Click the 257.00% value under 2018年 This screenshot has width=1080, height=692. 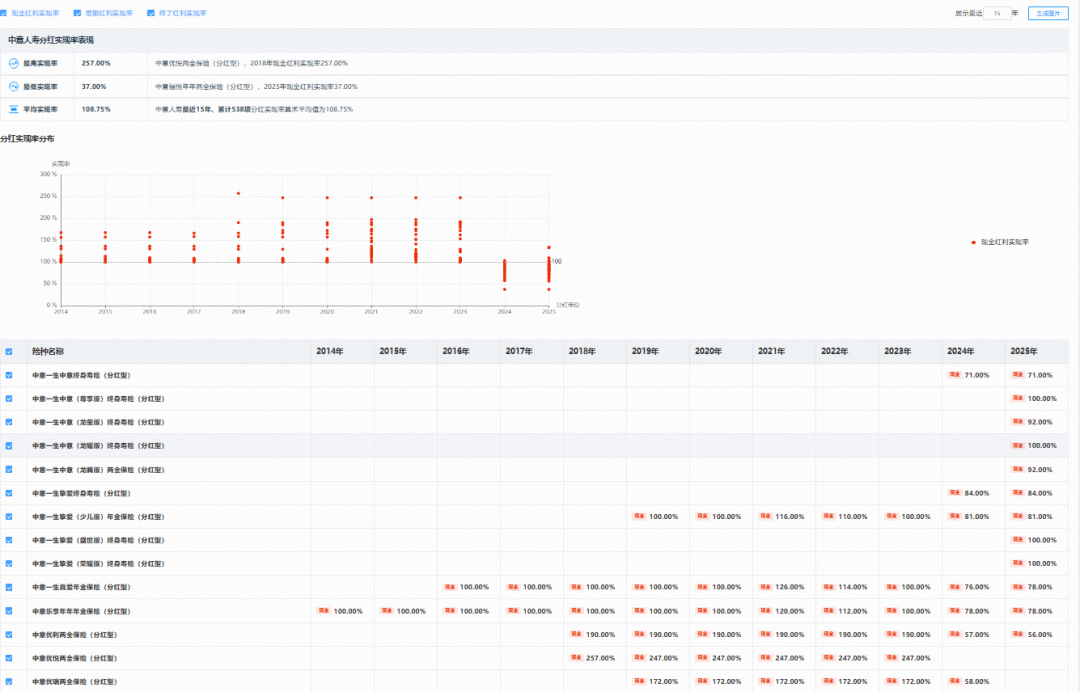click(x=600, y=658)
